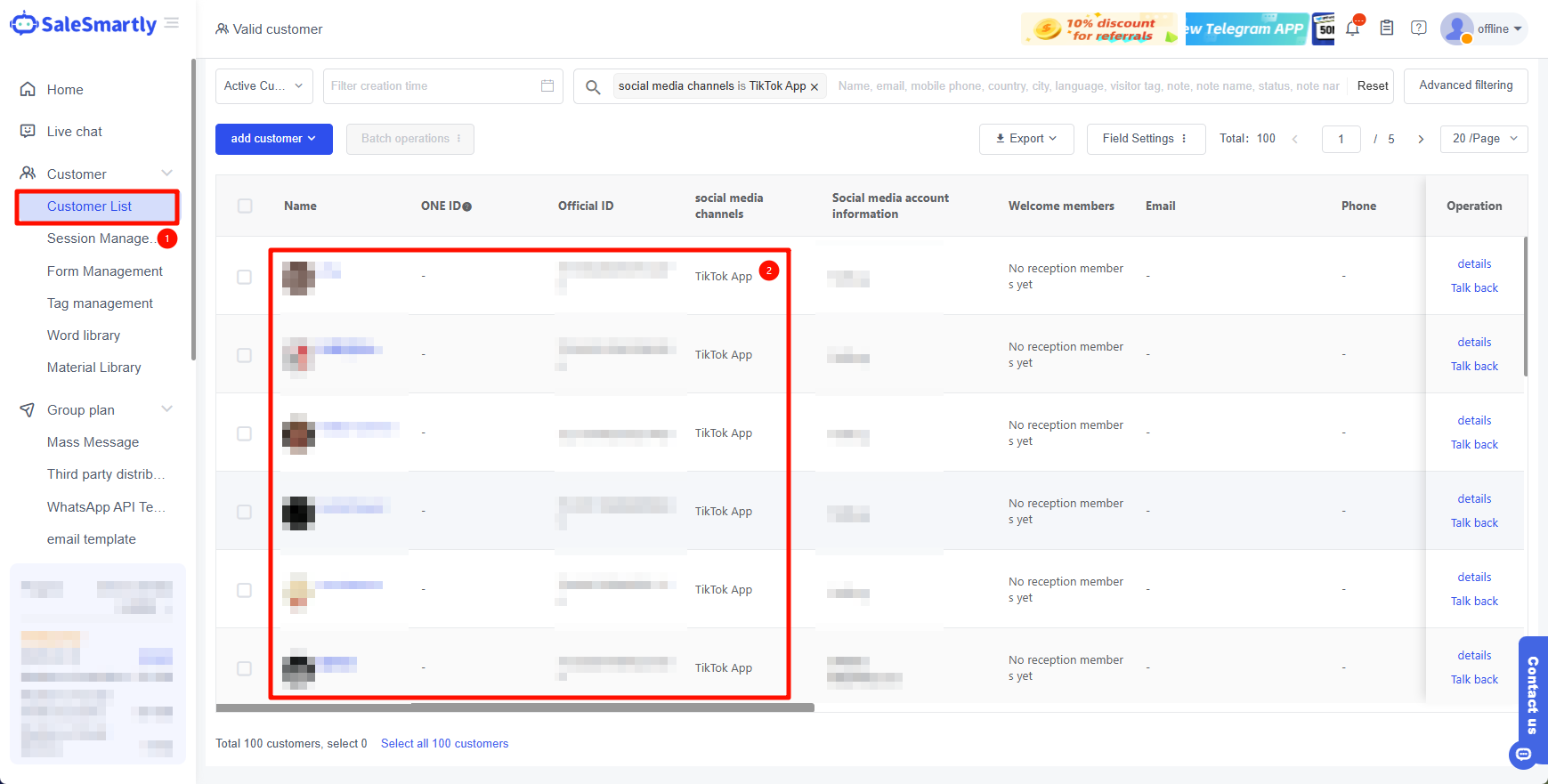Open Live chat in sidebar

(75, 132)
